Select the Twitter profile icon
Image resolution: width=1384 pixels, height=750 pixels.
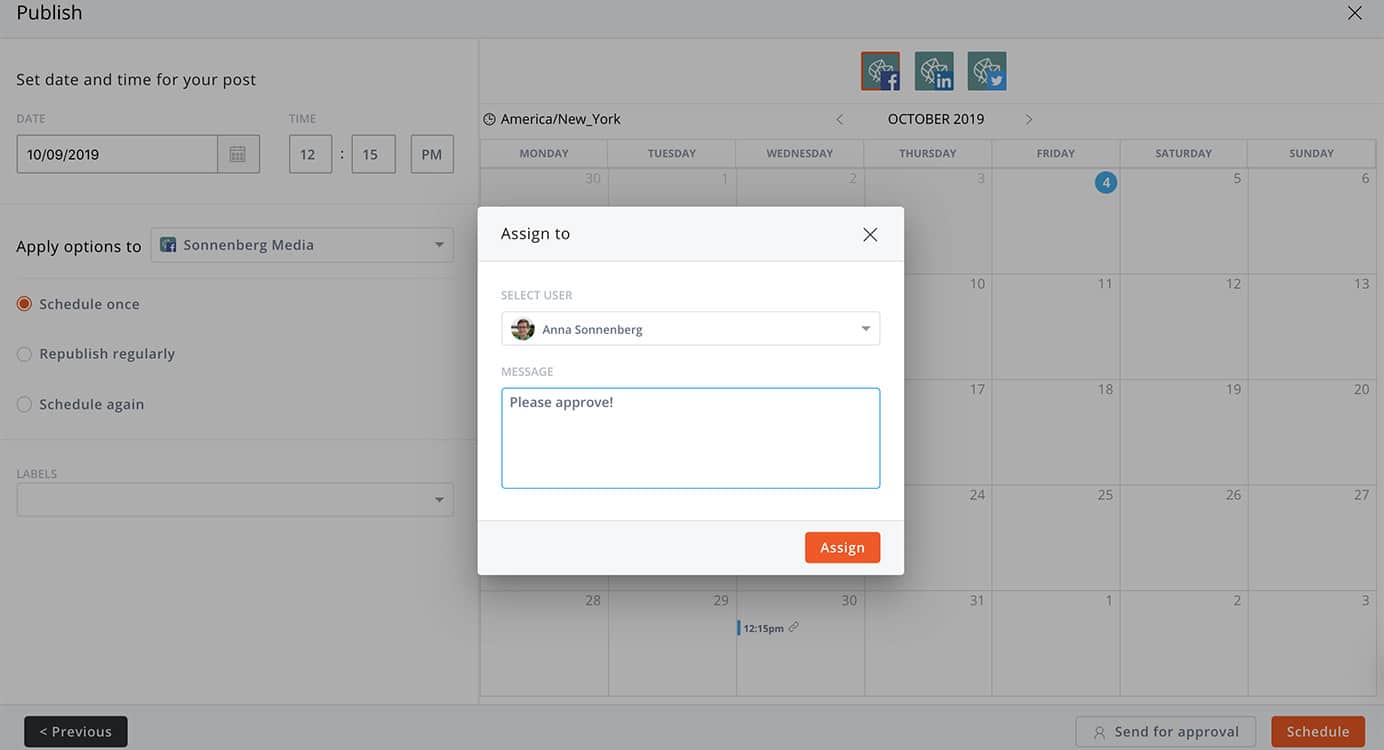click(987, 71)
